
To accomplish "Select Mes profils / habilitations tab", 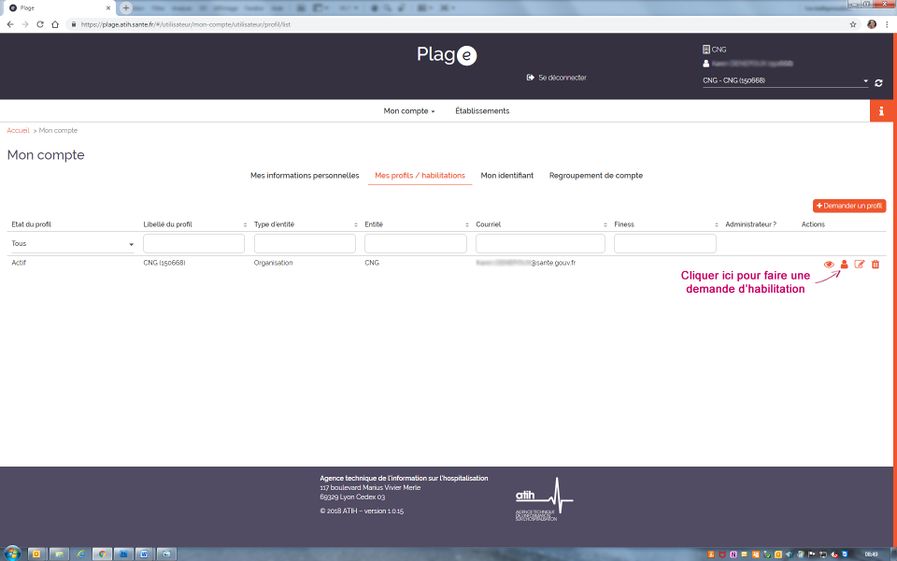I will click(x=420, y=176).
